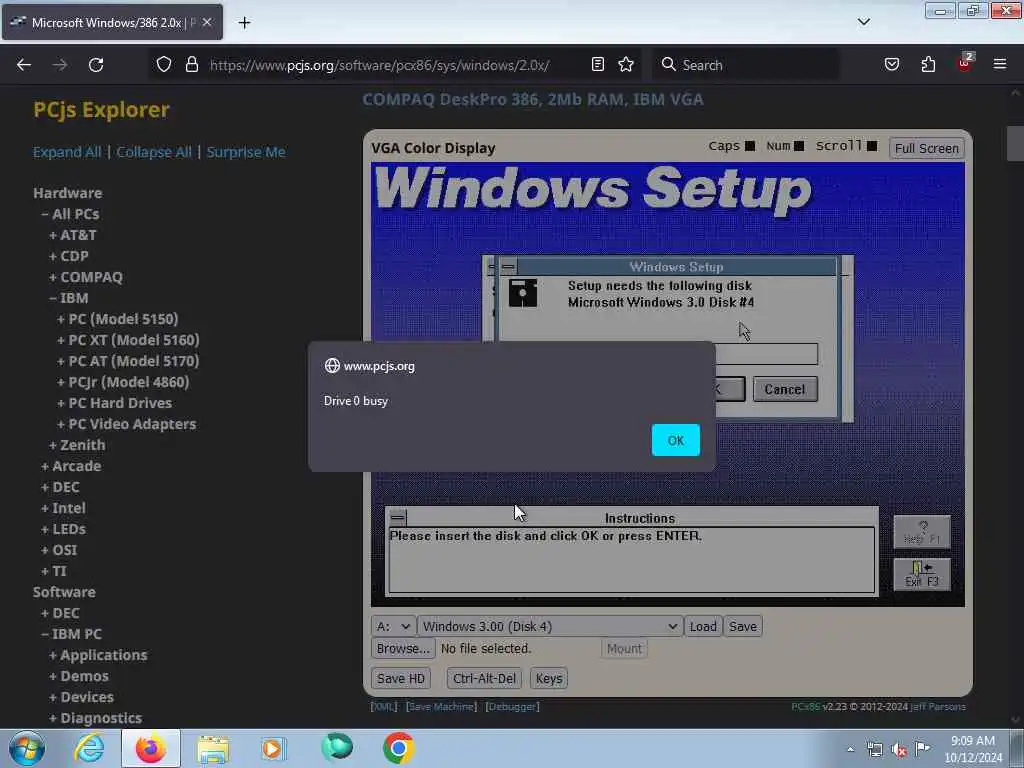Click the shield tracking protection icon

164,65
